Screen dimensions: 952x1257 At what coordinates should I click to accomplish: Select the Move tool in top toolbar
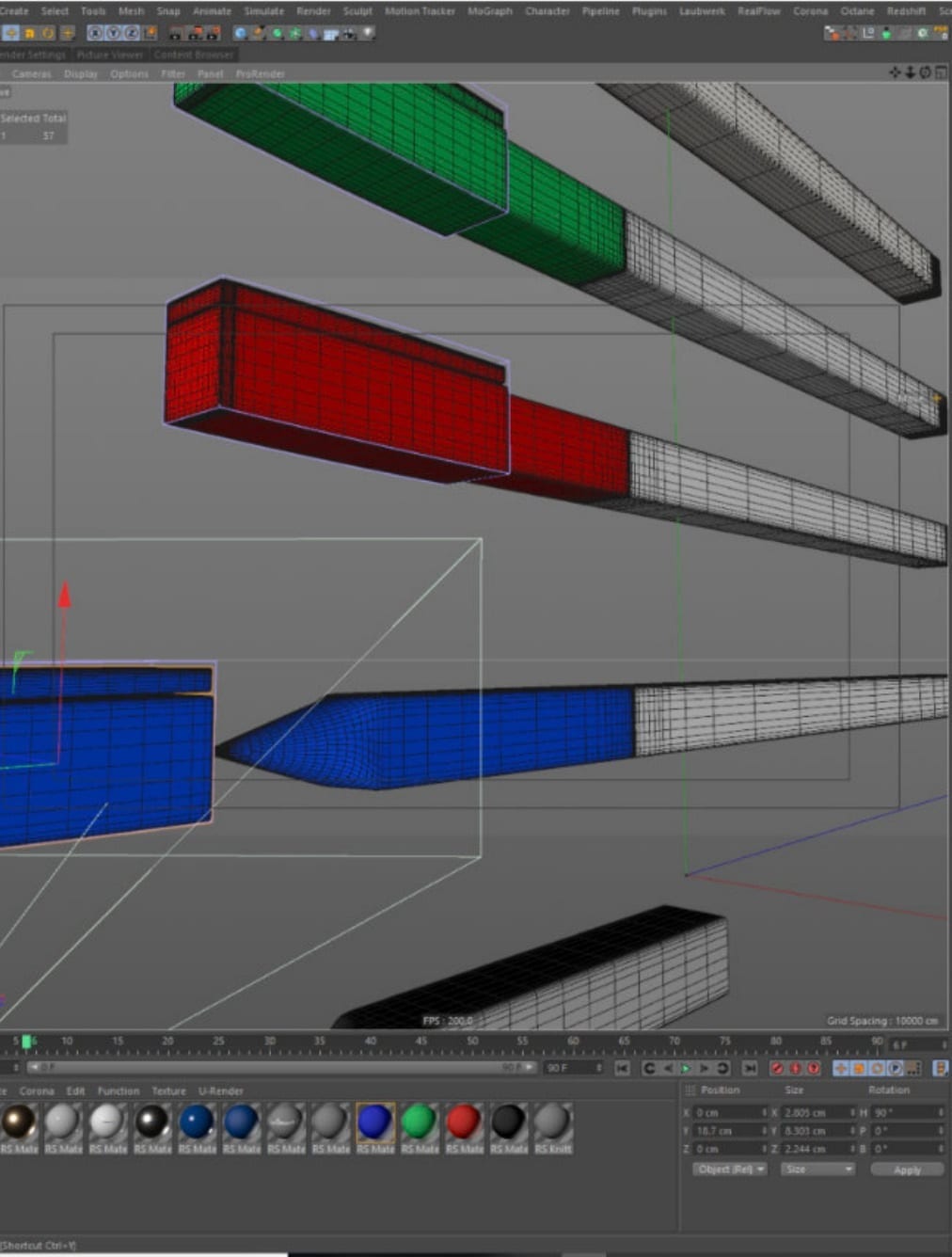point(10,33)
